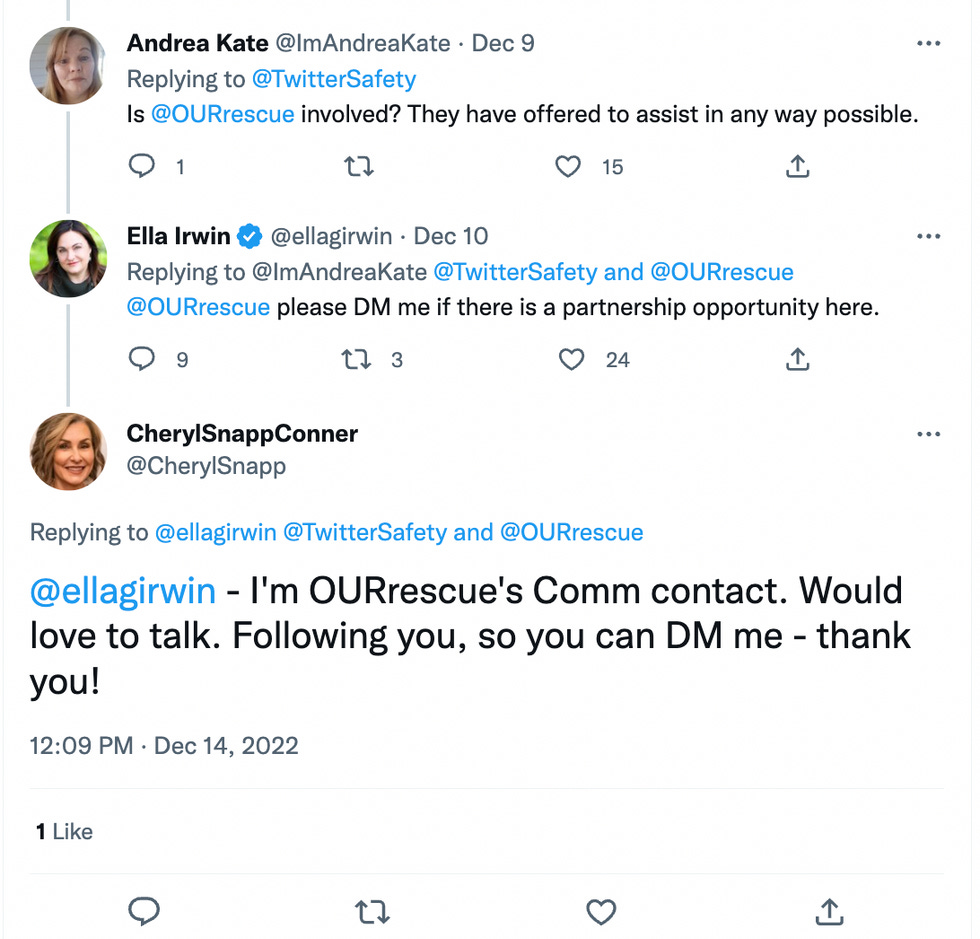This screenshot has width=980, height=939.
Task: Click the share upload icon on CherylSnappConner's tweet
Action: point(828,911)
